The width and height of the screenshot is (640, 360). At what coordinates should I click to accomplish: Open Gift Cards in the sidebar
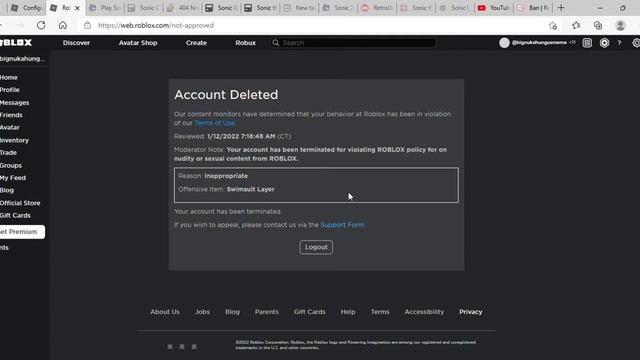point(15,215)
